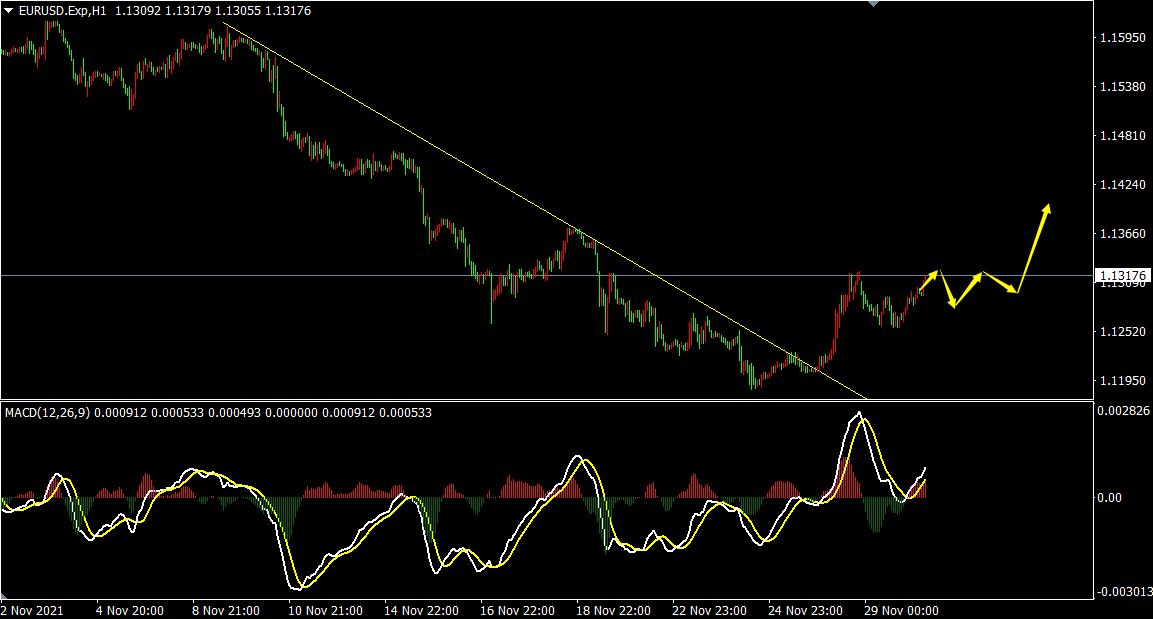Image resolution: width=1153 pixels, height=619 pixels.
Task: Click the chart menu triangle beside EURUSD.Exp
Action: coord(9,11)
